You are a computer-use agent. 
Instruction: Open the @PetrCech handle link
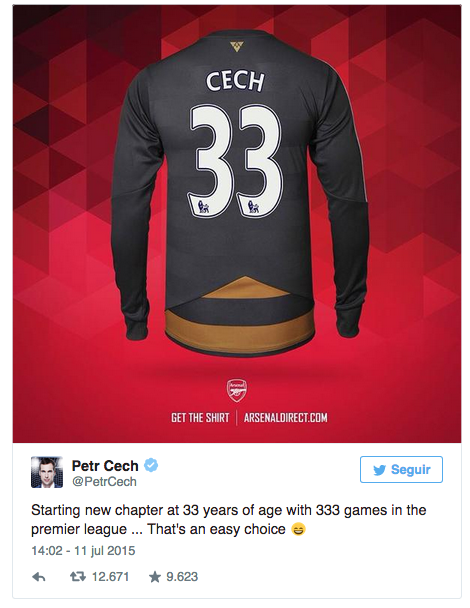coord(104,482)
